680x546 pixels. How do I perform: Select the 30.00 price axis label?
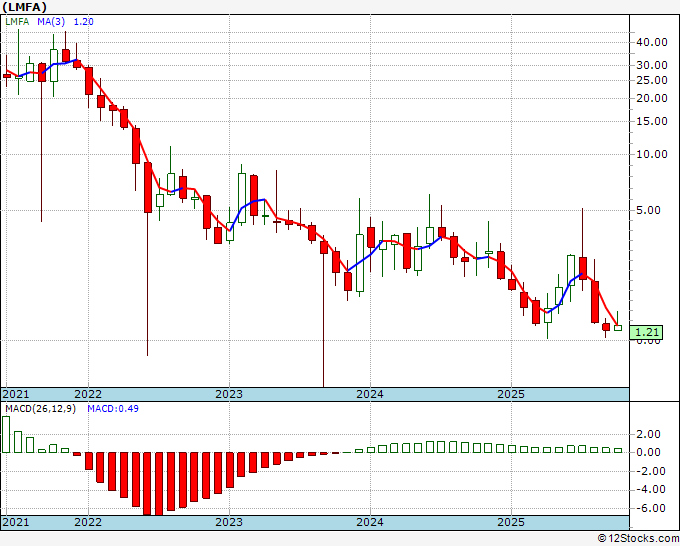click(652, 65)
